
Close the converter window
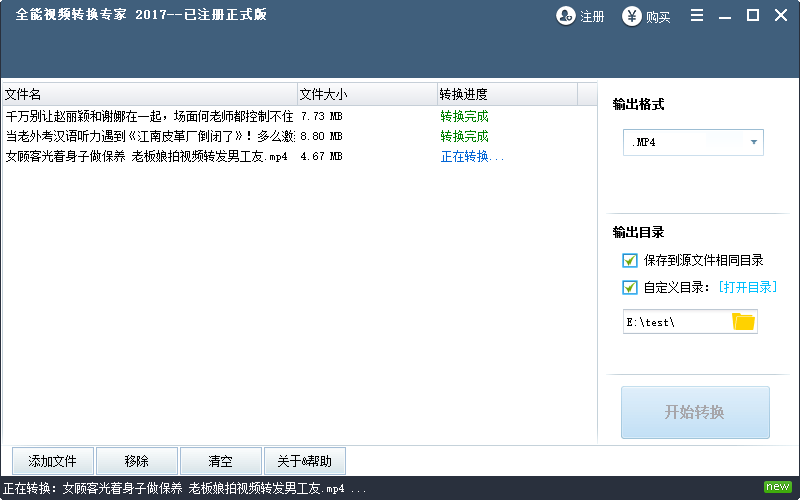pyautogui.click(x=781, y=15)
